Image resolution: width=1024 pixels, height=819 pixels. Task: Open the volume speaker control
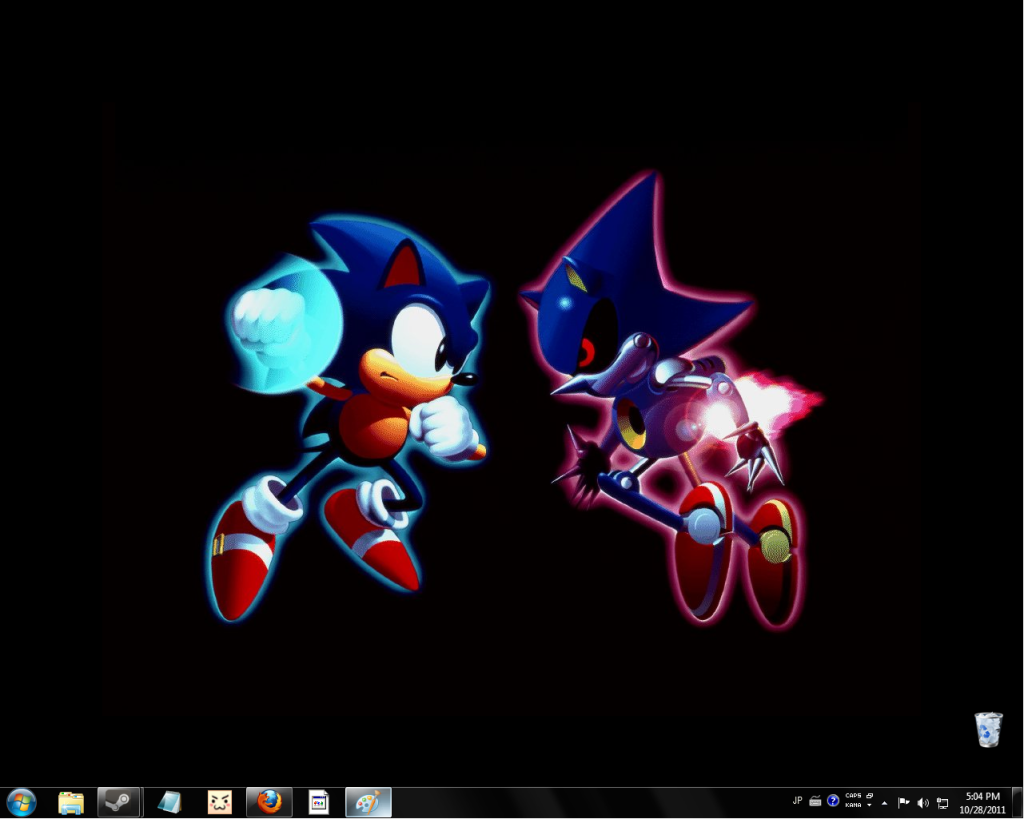pos(922,802)
